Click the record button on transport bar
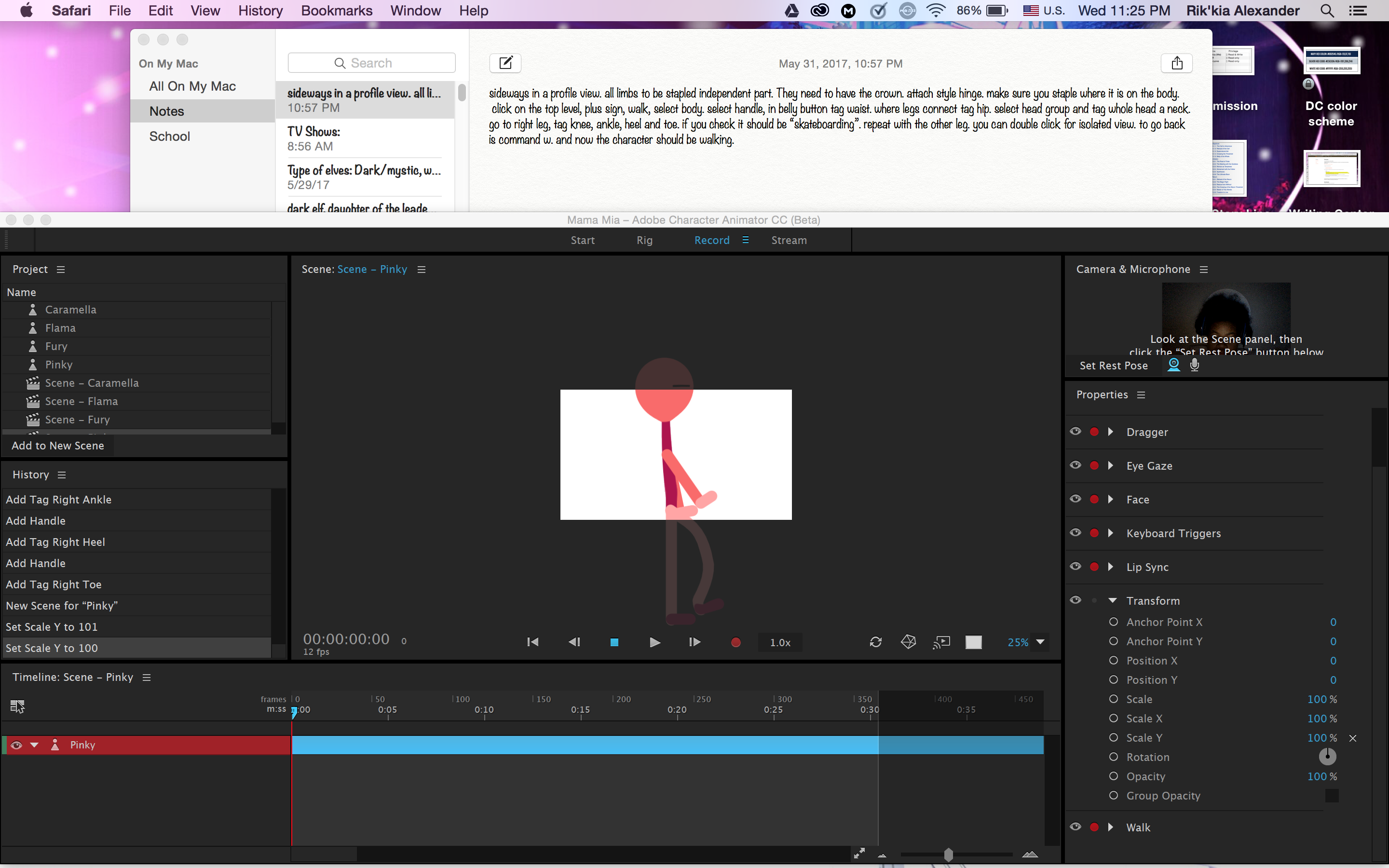The image size is (1389, 868). 735,642
